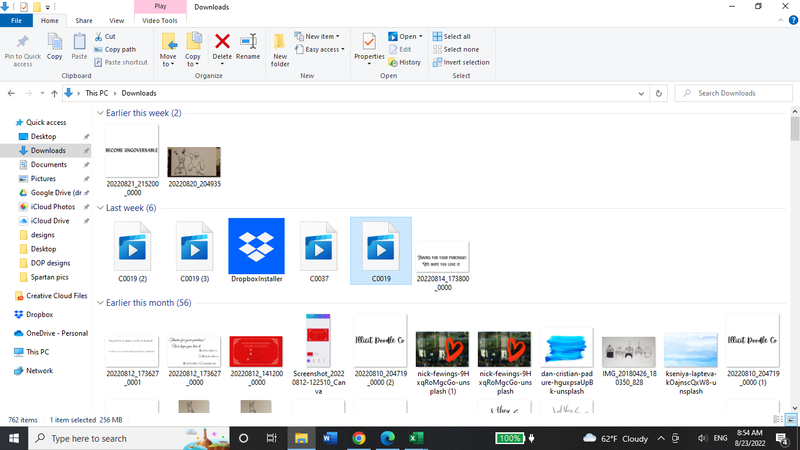
Task: Open the File Explorer Help icon
Action: 793,20
